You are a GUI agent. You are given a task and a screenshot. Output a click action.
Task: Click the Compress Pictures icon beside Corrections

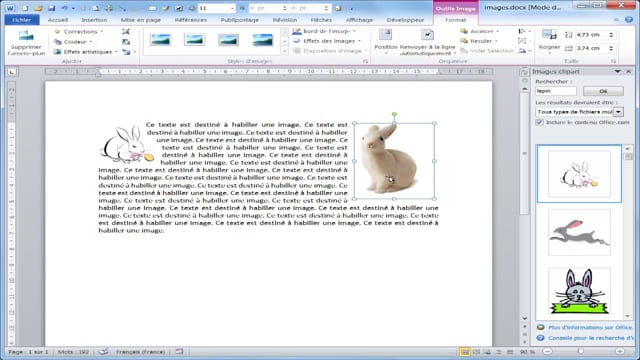point(126,31)
